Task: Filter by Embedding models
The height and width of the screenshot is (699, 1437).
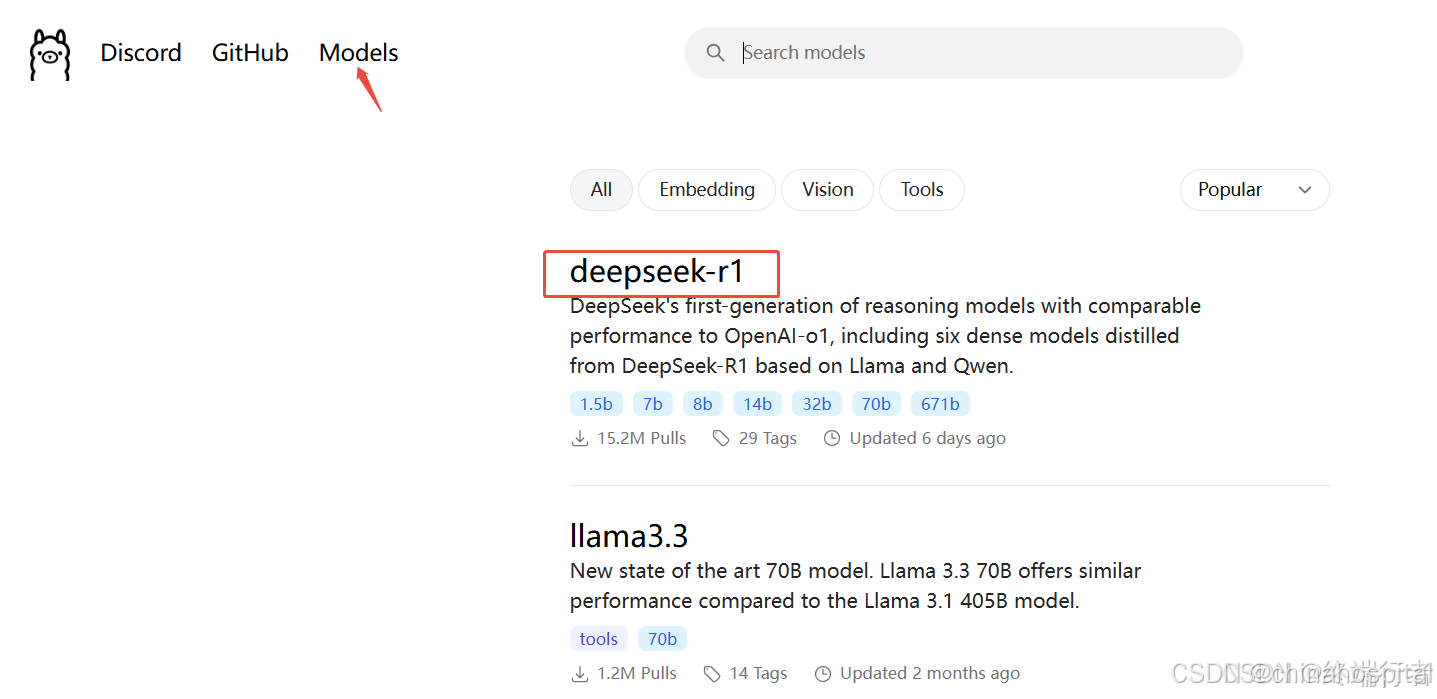Action: tap(707, 190)
